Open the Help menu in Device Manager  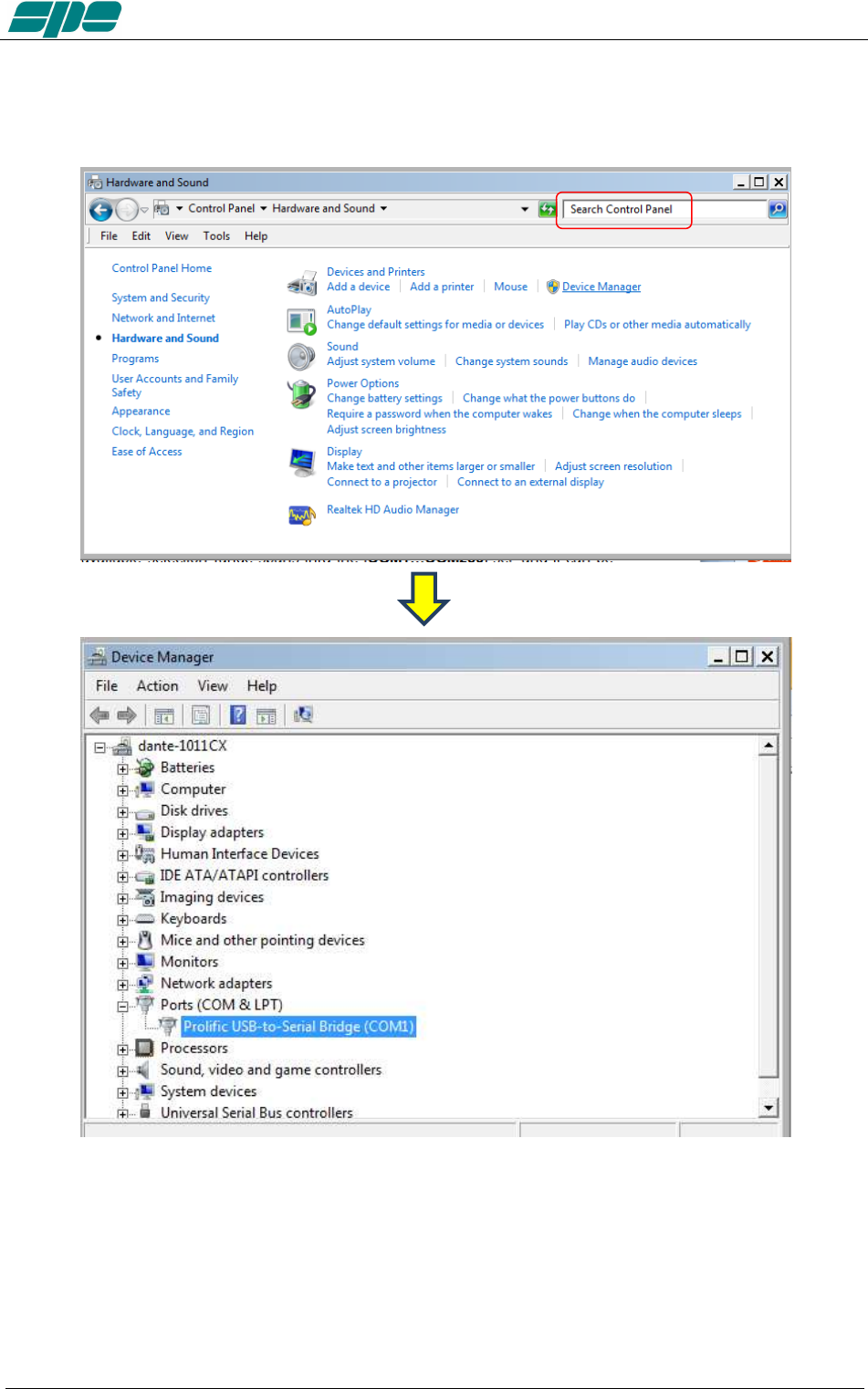(262, 686)
